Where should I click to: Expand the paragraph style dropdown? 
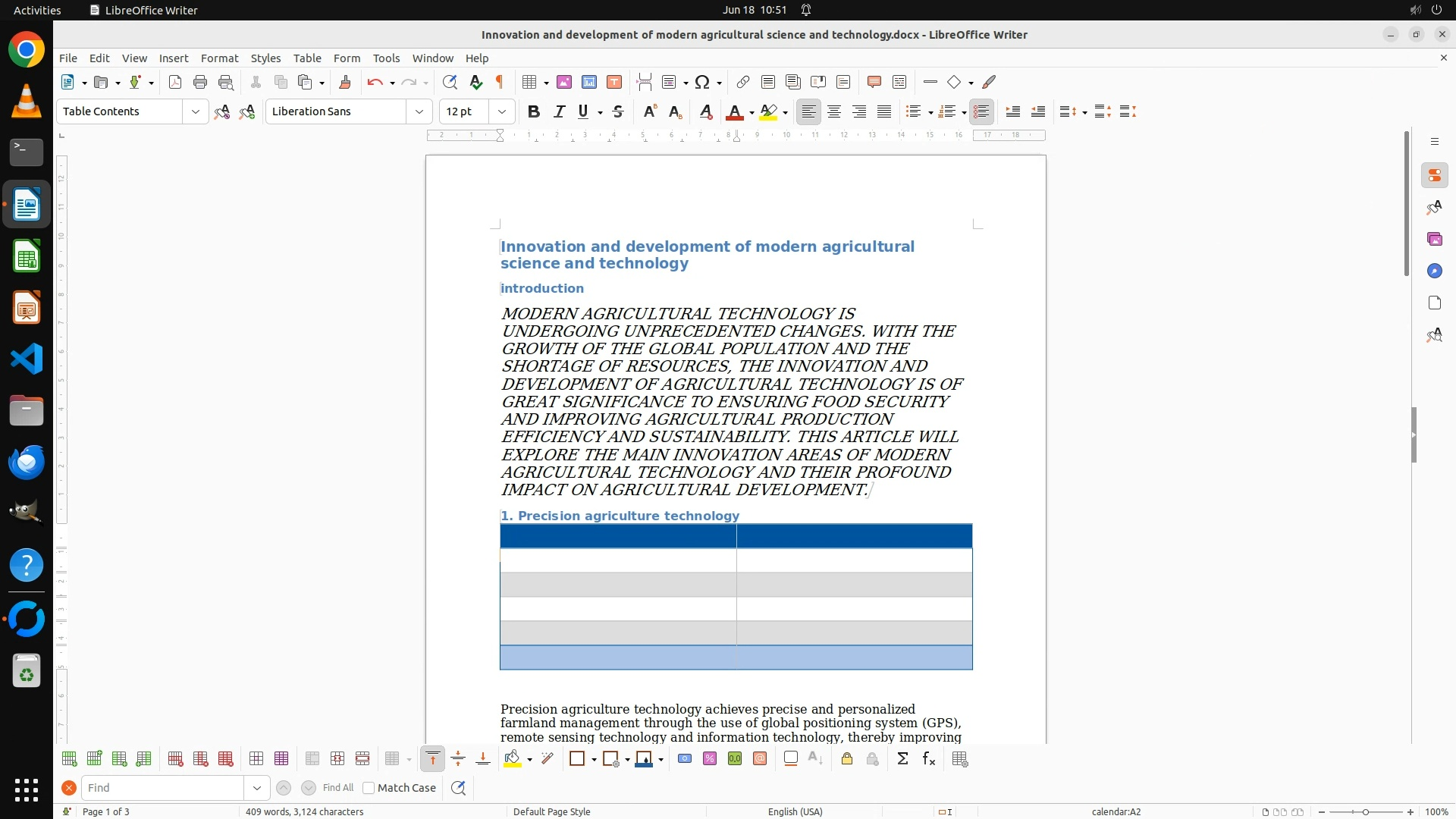195,111
